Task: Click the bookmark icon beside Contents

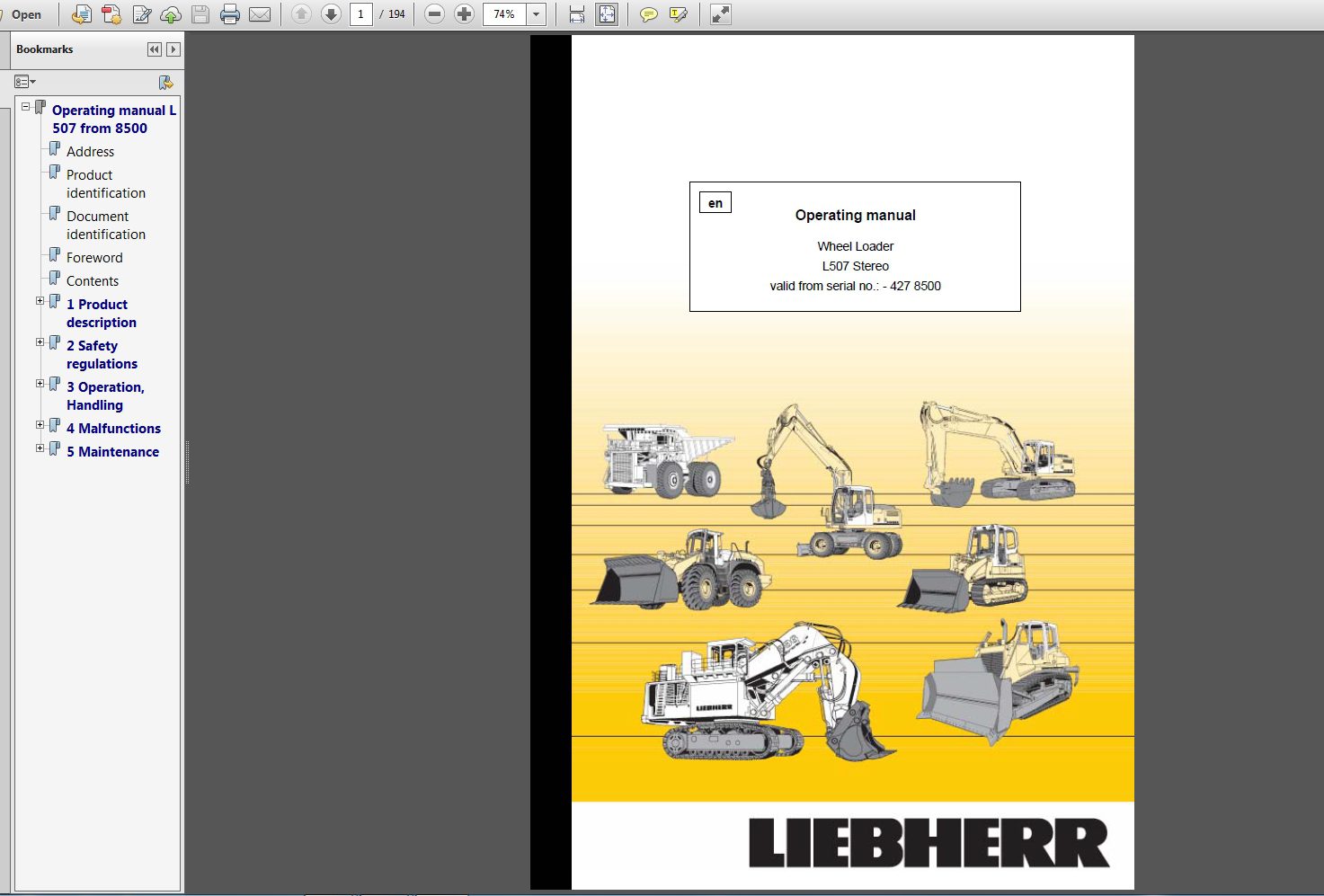Action: tap(55, 278)
